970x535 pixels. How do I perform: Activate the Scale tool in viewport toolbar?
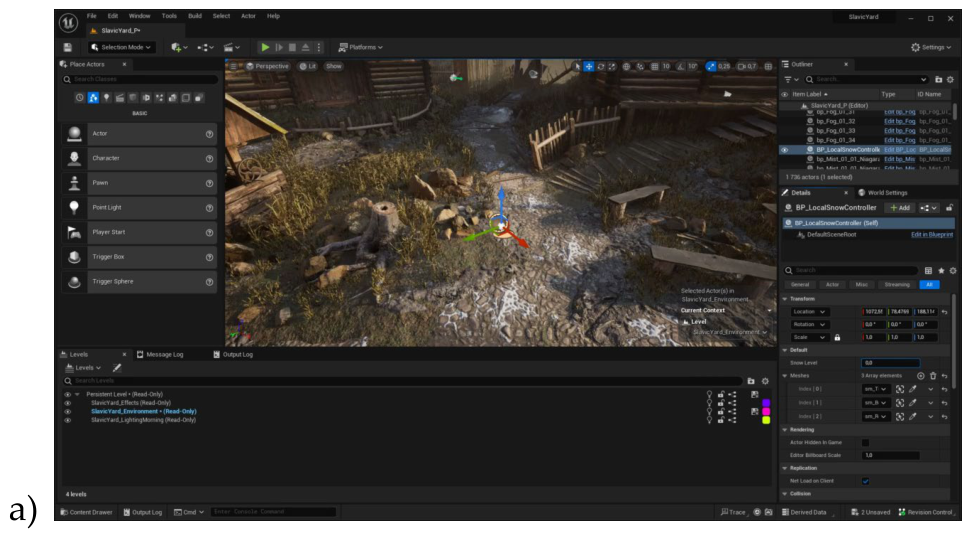point(612,66)
